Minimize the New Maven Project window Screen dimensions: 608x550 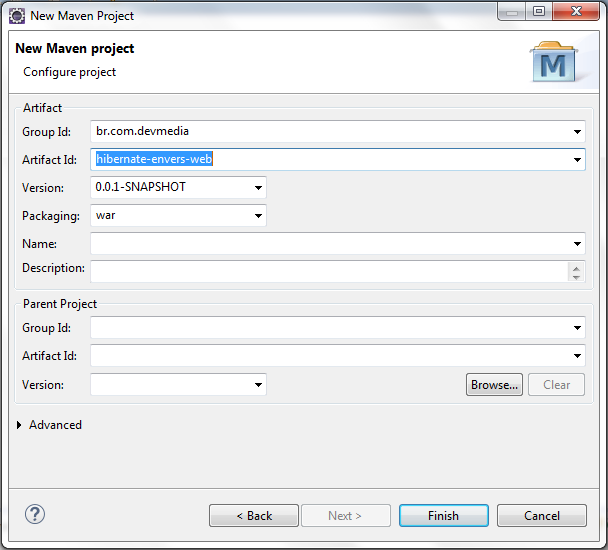tap(512, 11)
